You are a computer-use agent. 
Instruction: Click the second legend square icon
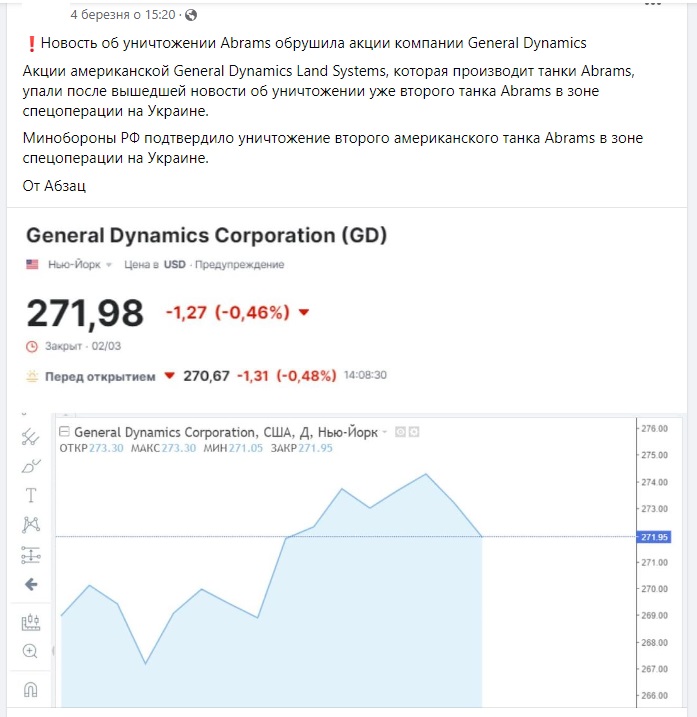pyautogui.click(x=414, y=432)
